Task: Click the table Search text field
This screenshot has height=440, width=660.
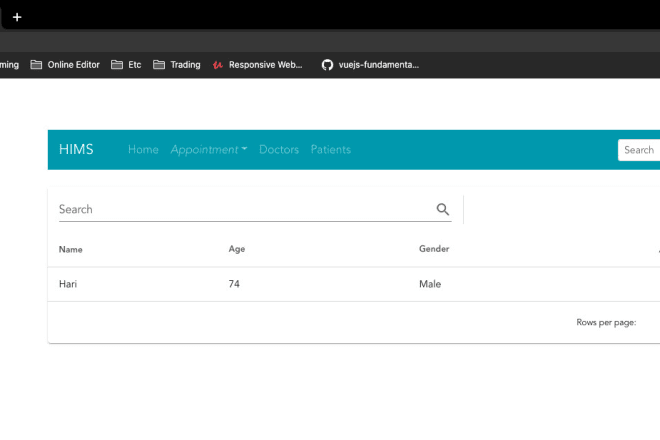Action: [x=240, y=209]
